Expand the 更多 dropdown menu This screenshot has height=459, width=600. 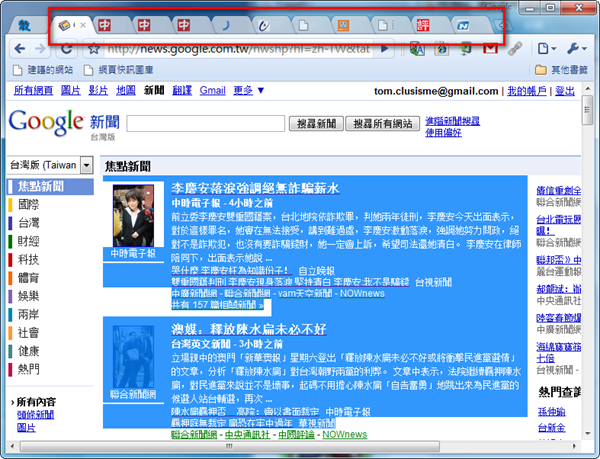pos(249,91)
